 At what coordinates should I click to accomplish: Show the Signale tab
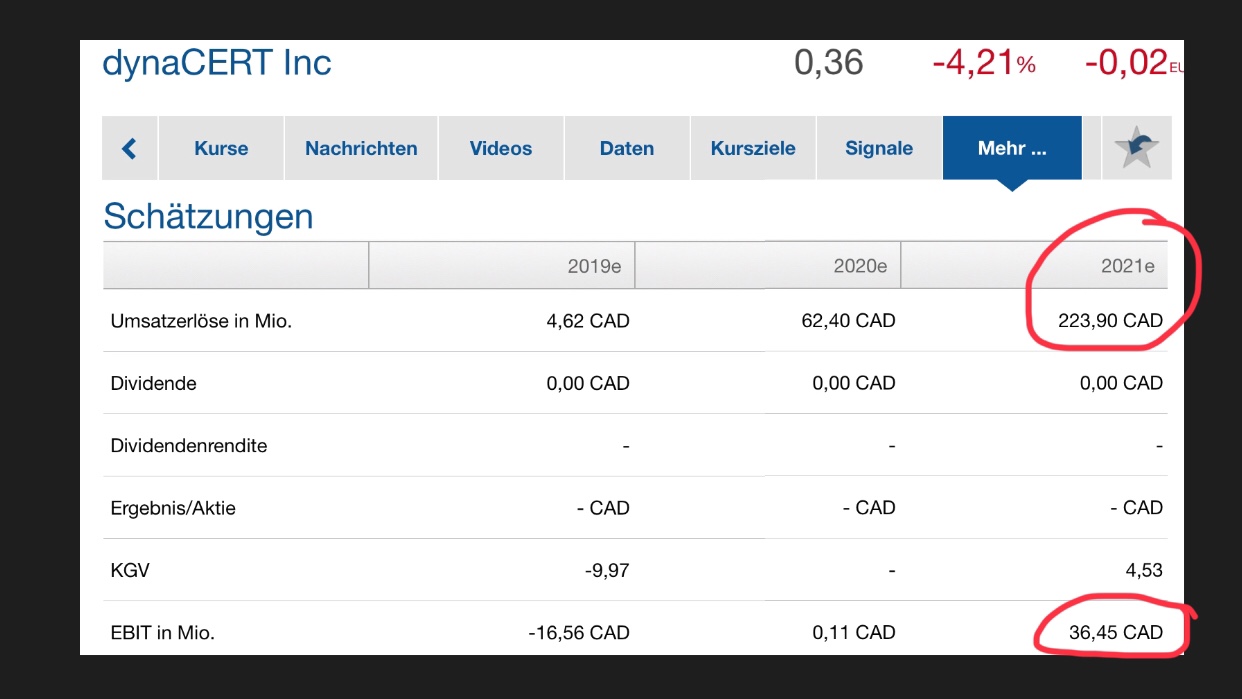[x=879, y=148]
